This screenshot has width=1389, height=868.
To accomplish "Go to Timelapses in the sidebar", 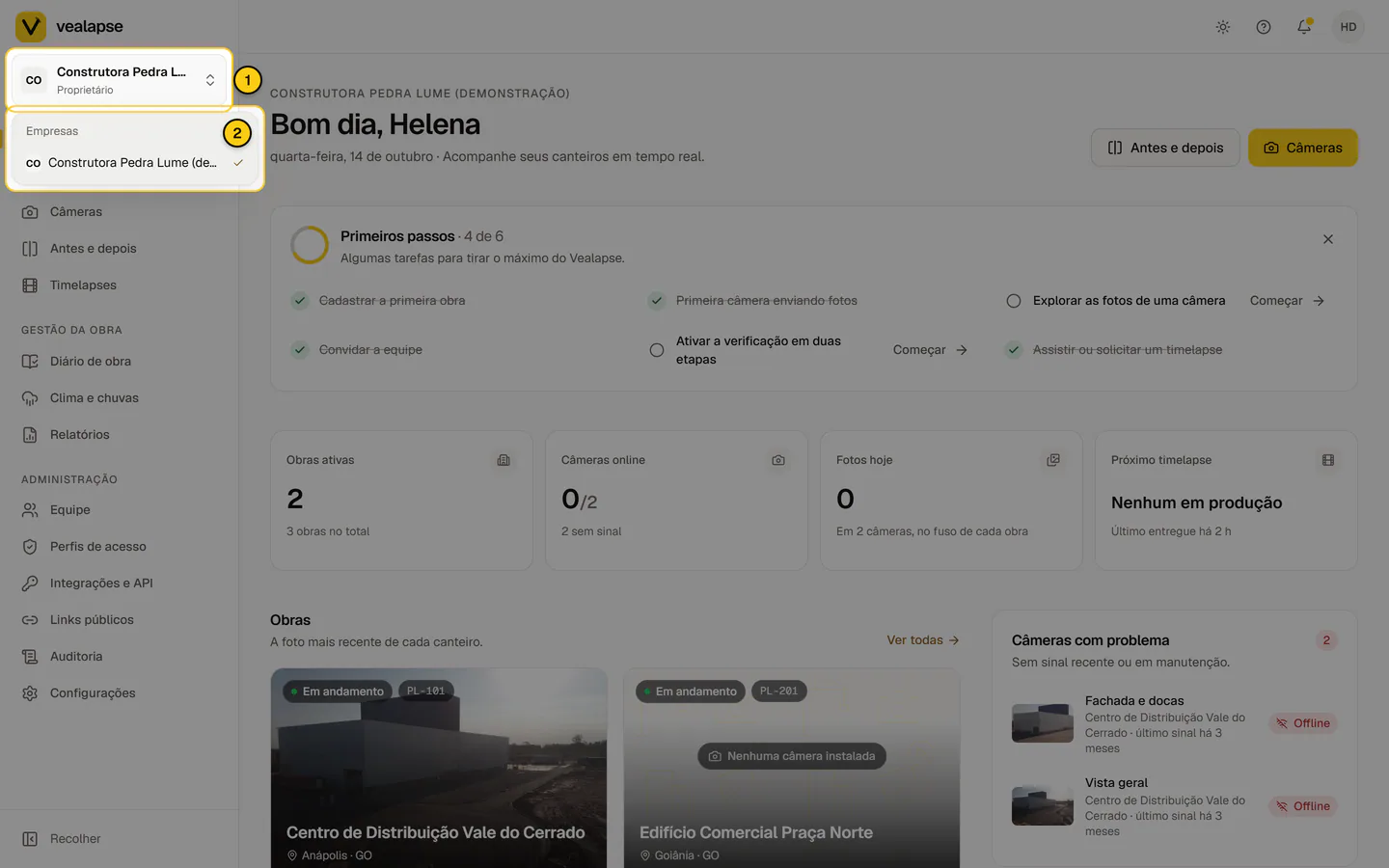I will (x=120, y=285).
